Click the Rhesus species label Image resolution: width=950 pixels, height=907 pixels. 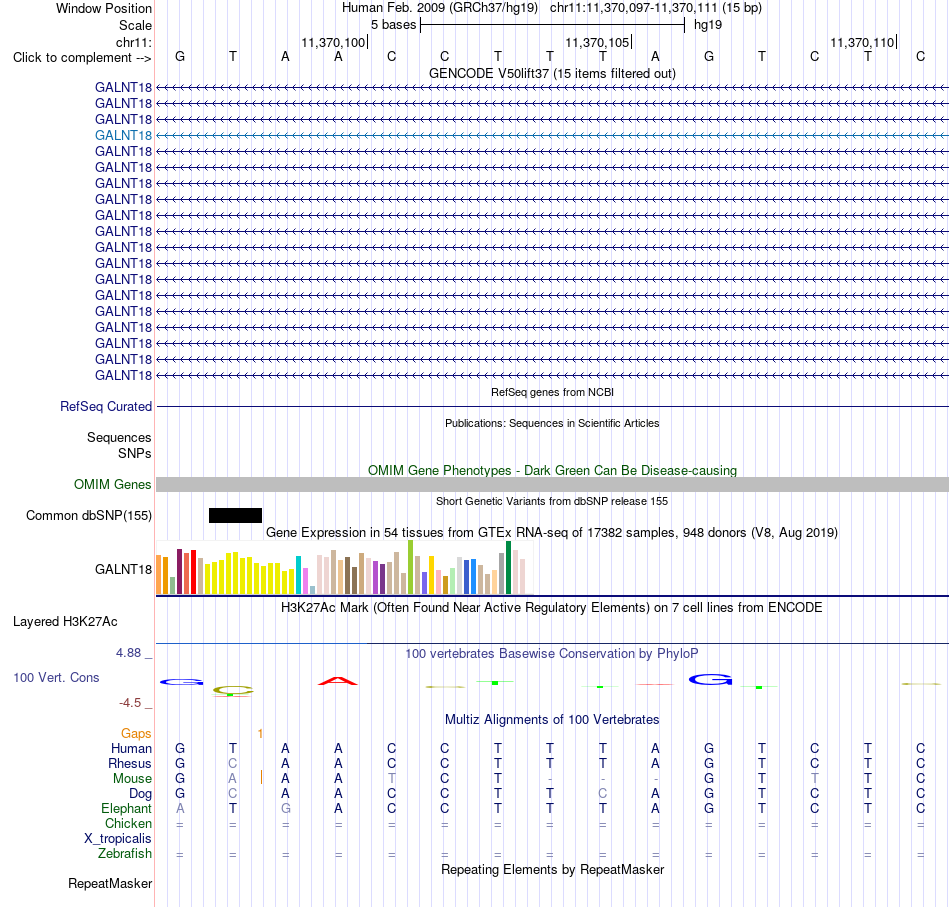coord(130,763)
